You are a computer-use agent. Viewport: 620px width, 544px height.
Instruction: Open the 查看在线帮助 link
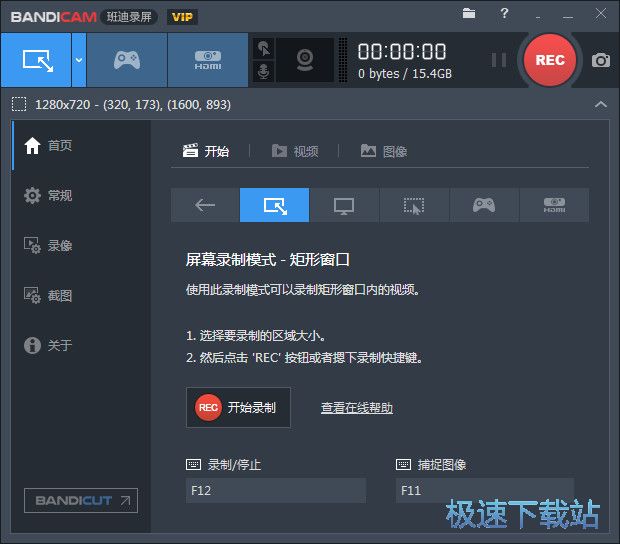[356, 408]
